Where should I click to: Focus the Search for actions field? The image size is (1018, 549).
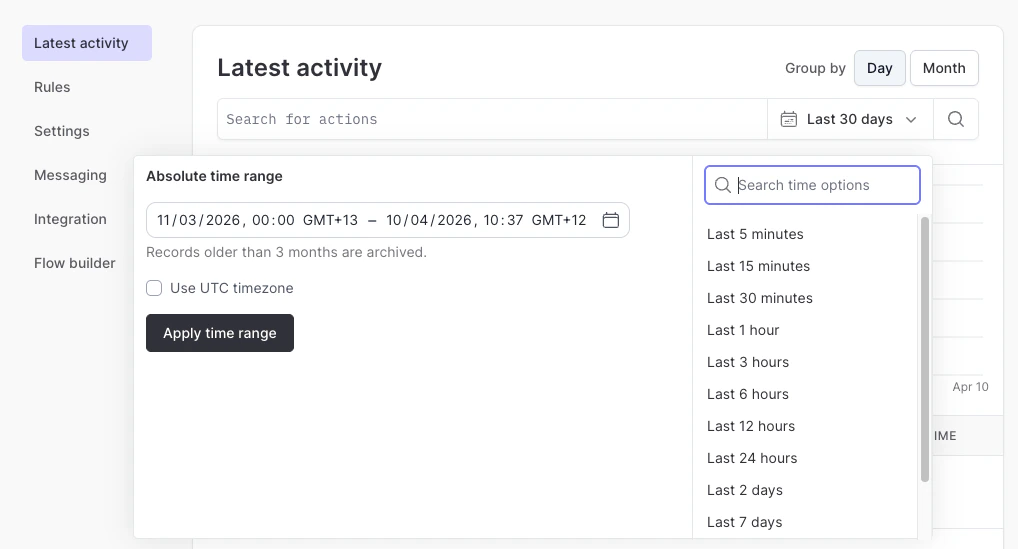click(492, 119)
